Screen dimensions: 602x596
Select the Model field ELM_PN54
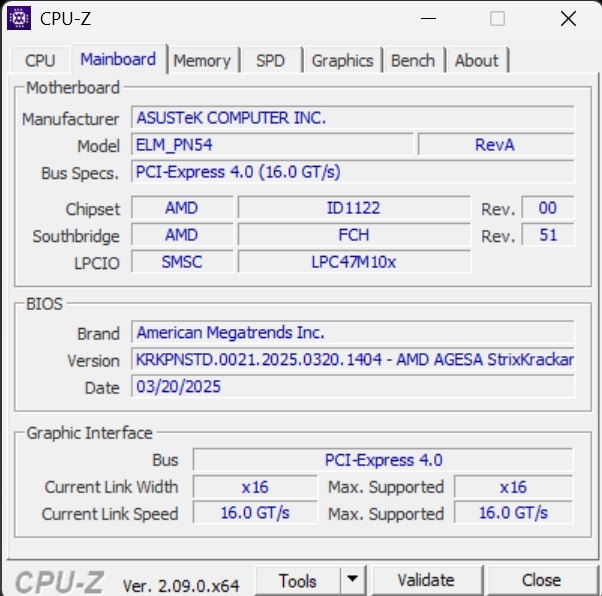[272, 145]
